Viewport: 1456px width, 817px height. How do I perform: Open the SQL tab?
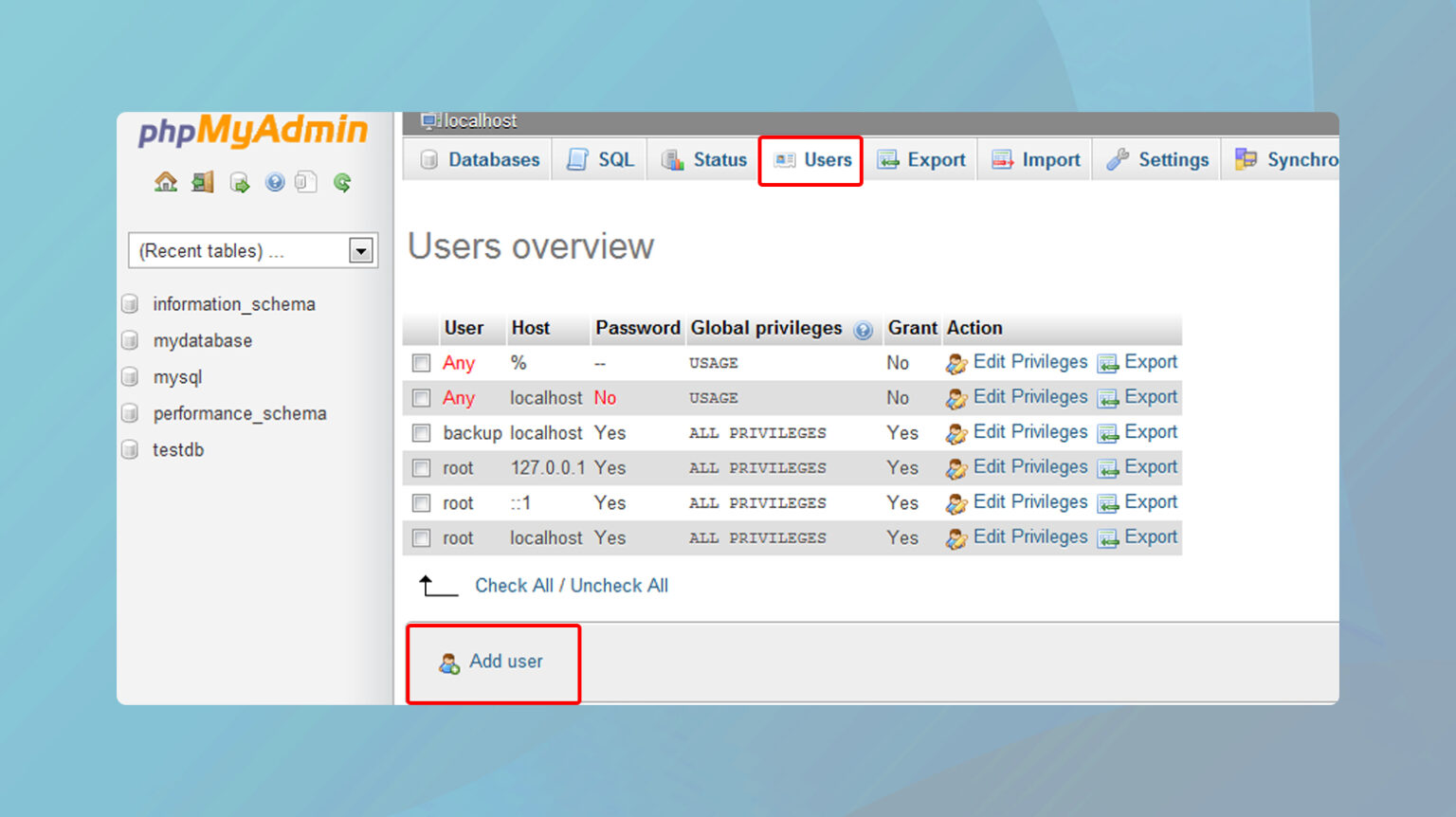[x=613, y=159]
